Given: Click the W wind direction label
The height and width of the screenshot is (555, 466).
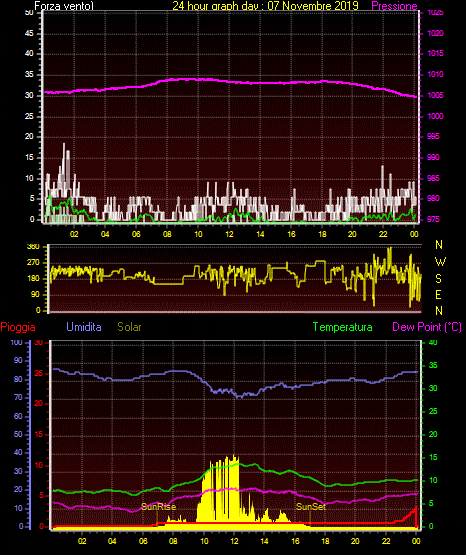Looking at the screenshot, I should click(x=440, y=262).
